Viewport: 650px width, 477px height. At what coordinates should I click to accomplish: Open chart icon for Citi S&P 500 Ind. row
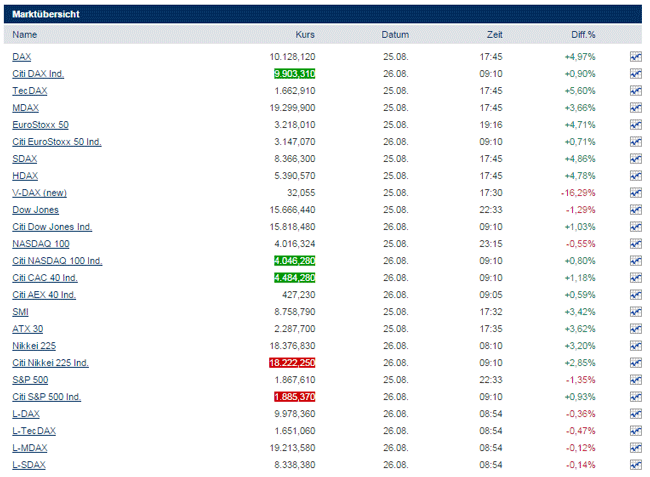click(x=635, y=397)
